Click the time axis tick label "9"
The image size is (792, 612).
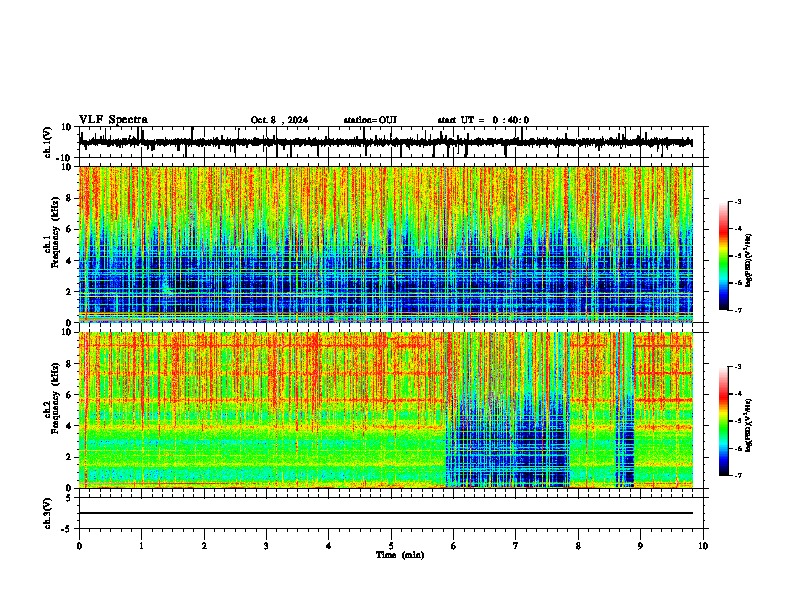[640, 546]
